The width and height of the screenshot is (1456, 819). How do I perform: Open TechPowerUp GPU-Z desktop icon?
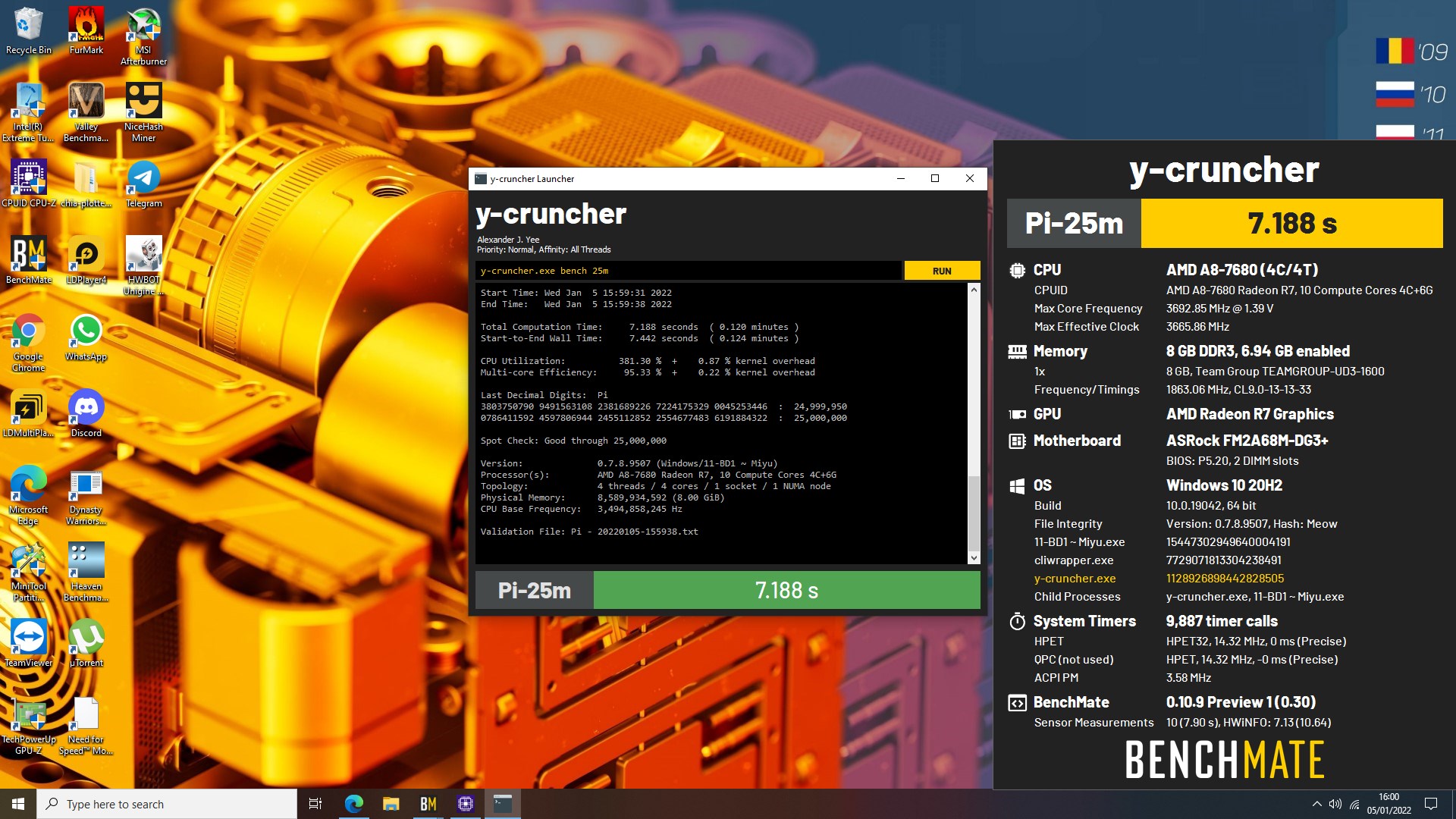(x=29, y=725)
